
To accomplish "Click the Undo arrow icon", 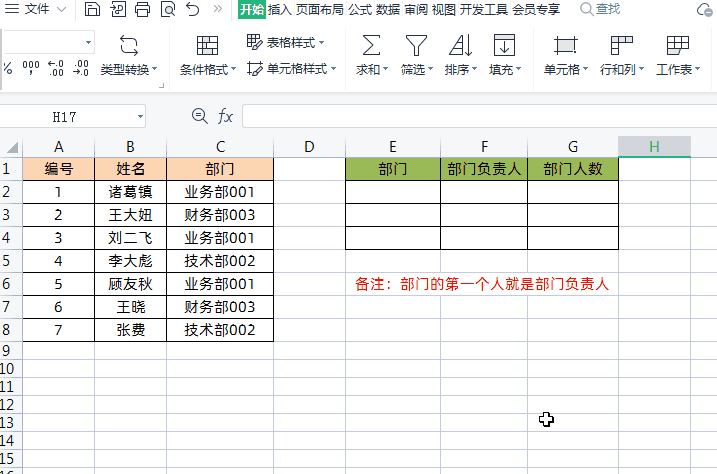I will click(x=192, y=10).
